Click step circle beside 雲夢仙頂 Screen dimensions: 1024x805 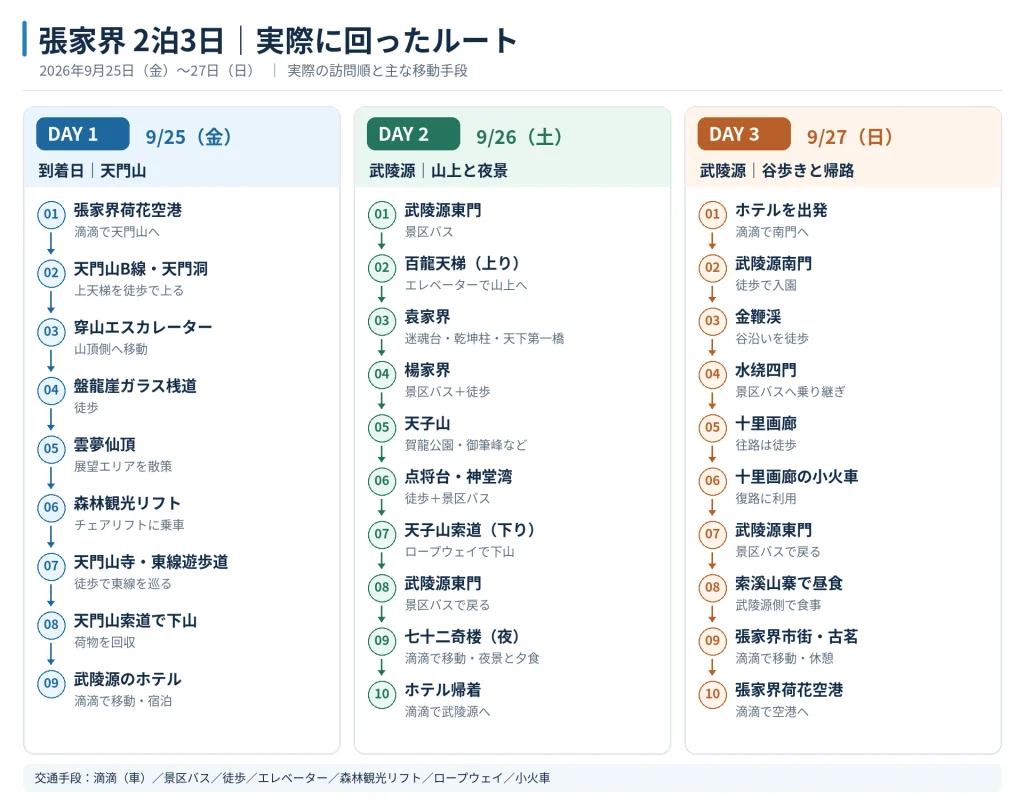(x=51, y=449)
